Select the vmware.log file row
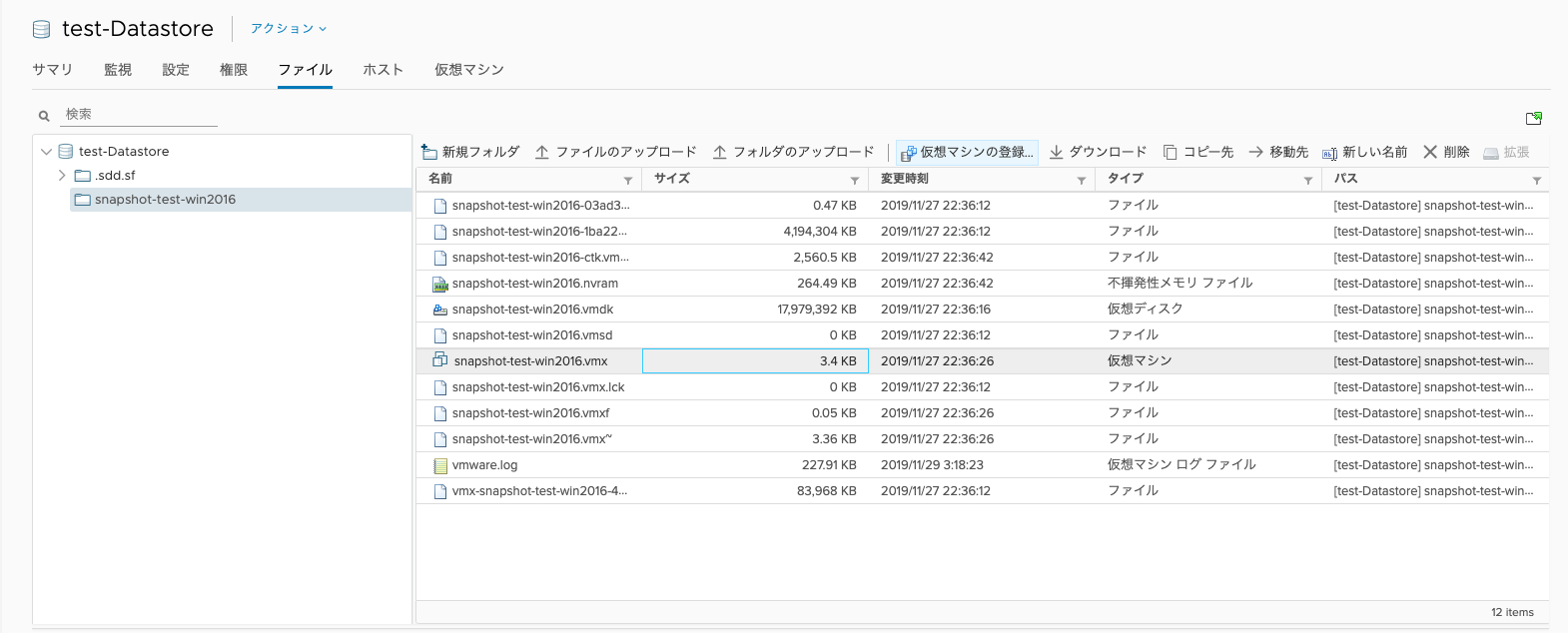This screenshot has height=633, width=1568. 484,465
